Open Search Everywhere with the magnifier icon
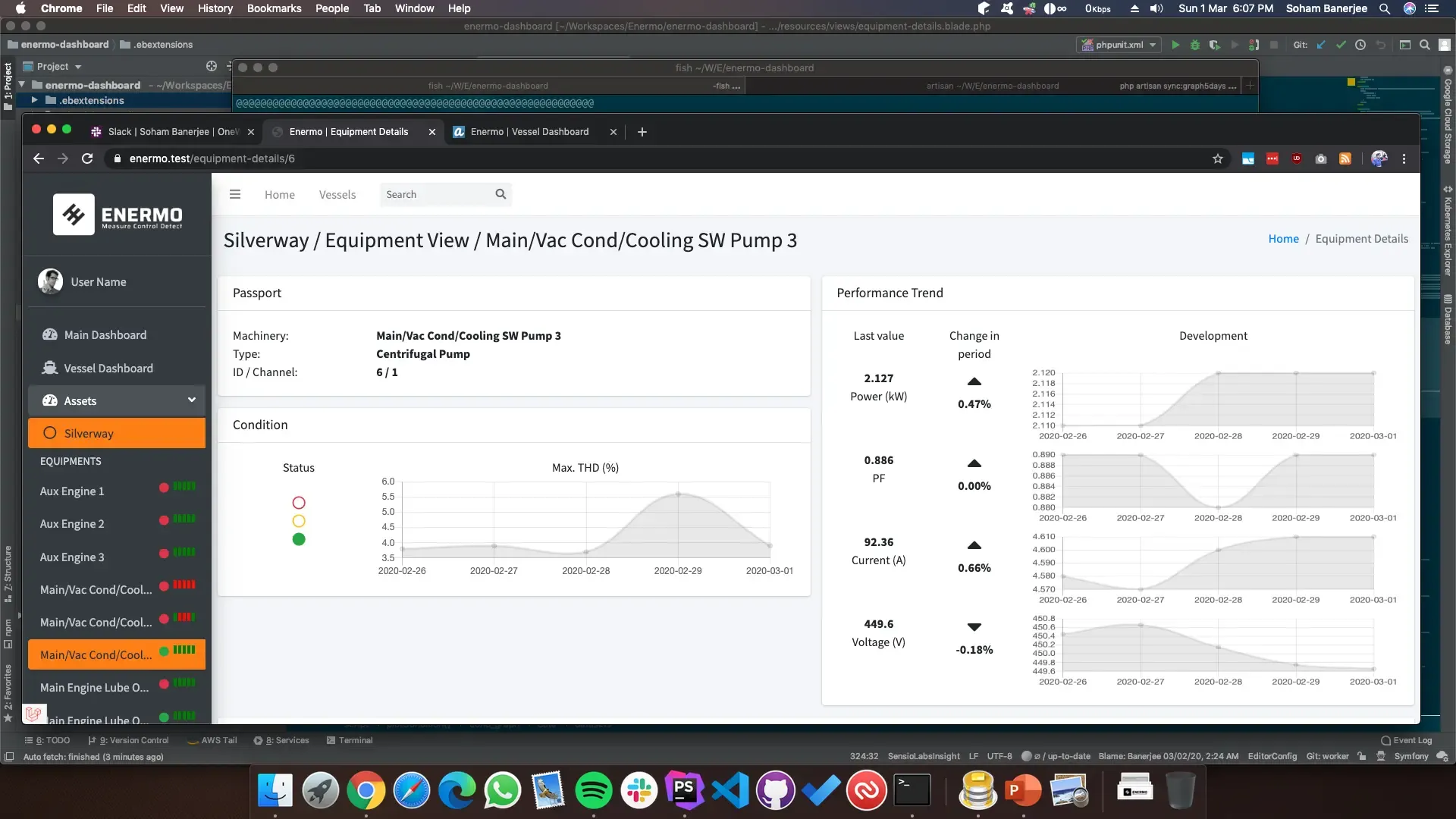Viewport: 1456px width, 819px height. (1425, 45)
